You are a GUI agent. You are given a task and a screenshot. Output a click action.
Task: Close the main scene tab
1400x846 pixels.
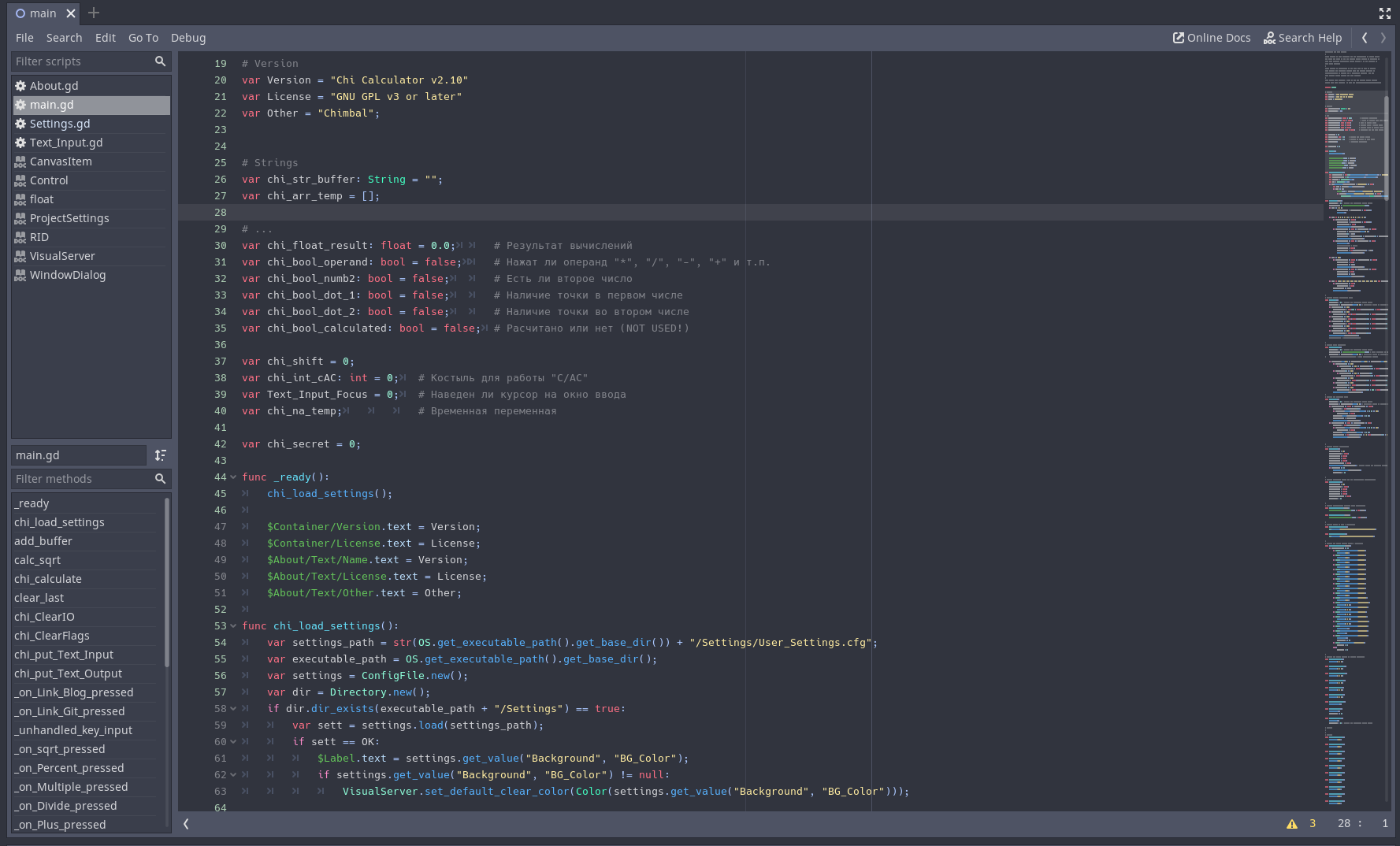tap(71, 13)
